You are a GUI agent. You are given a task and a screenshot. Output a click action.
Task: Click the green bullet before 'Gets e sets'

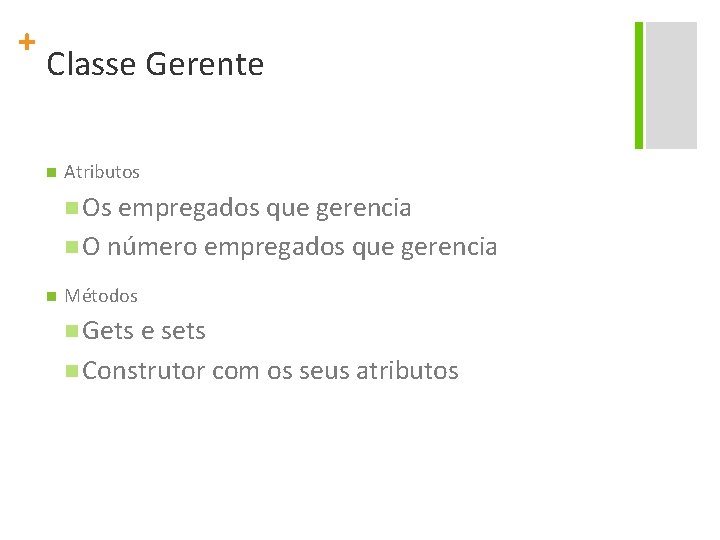71,332
